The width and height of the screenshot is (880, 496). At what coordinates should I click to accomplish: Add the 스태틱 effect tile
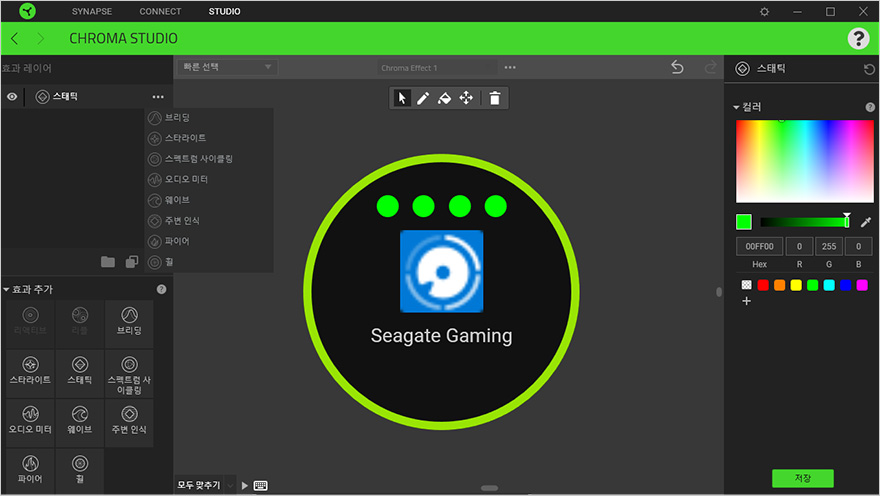click(80, 373)
